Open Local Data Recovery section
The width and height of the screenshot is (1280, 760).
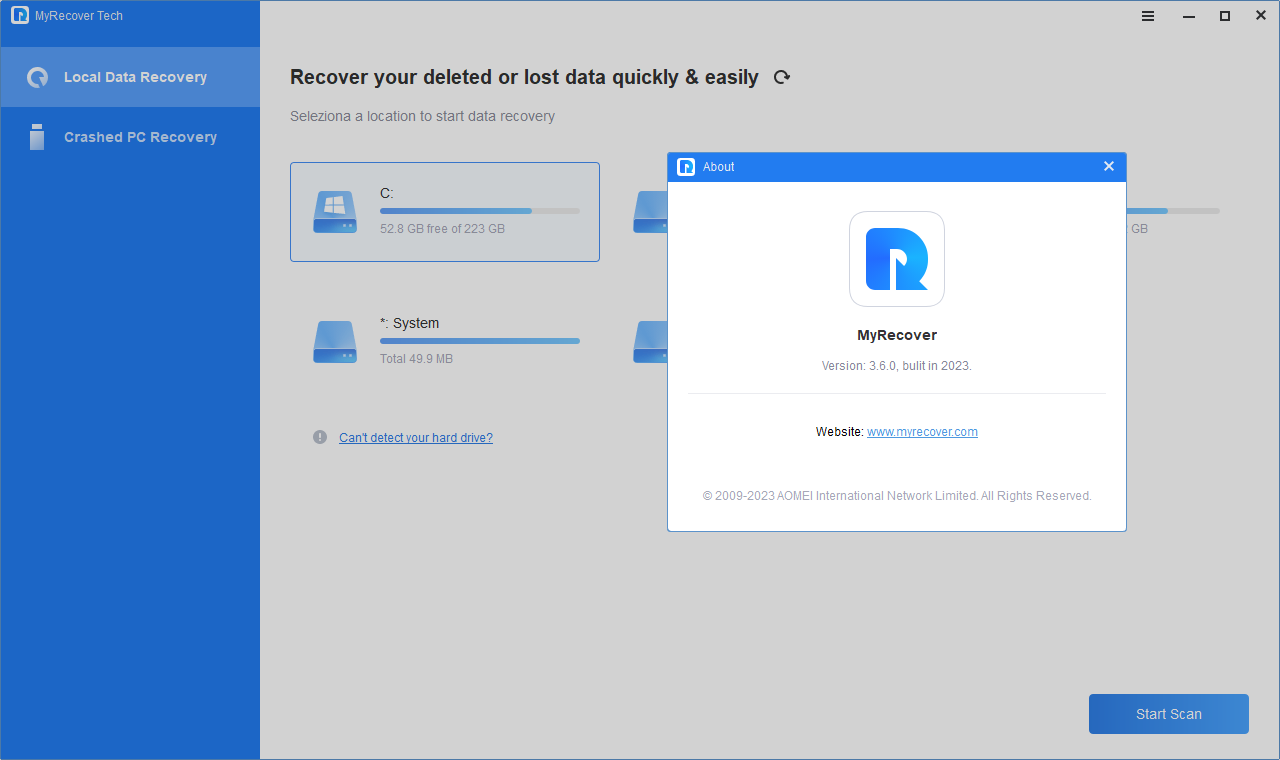[130, 77]
